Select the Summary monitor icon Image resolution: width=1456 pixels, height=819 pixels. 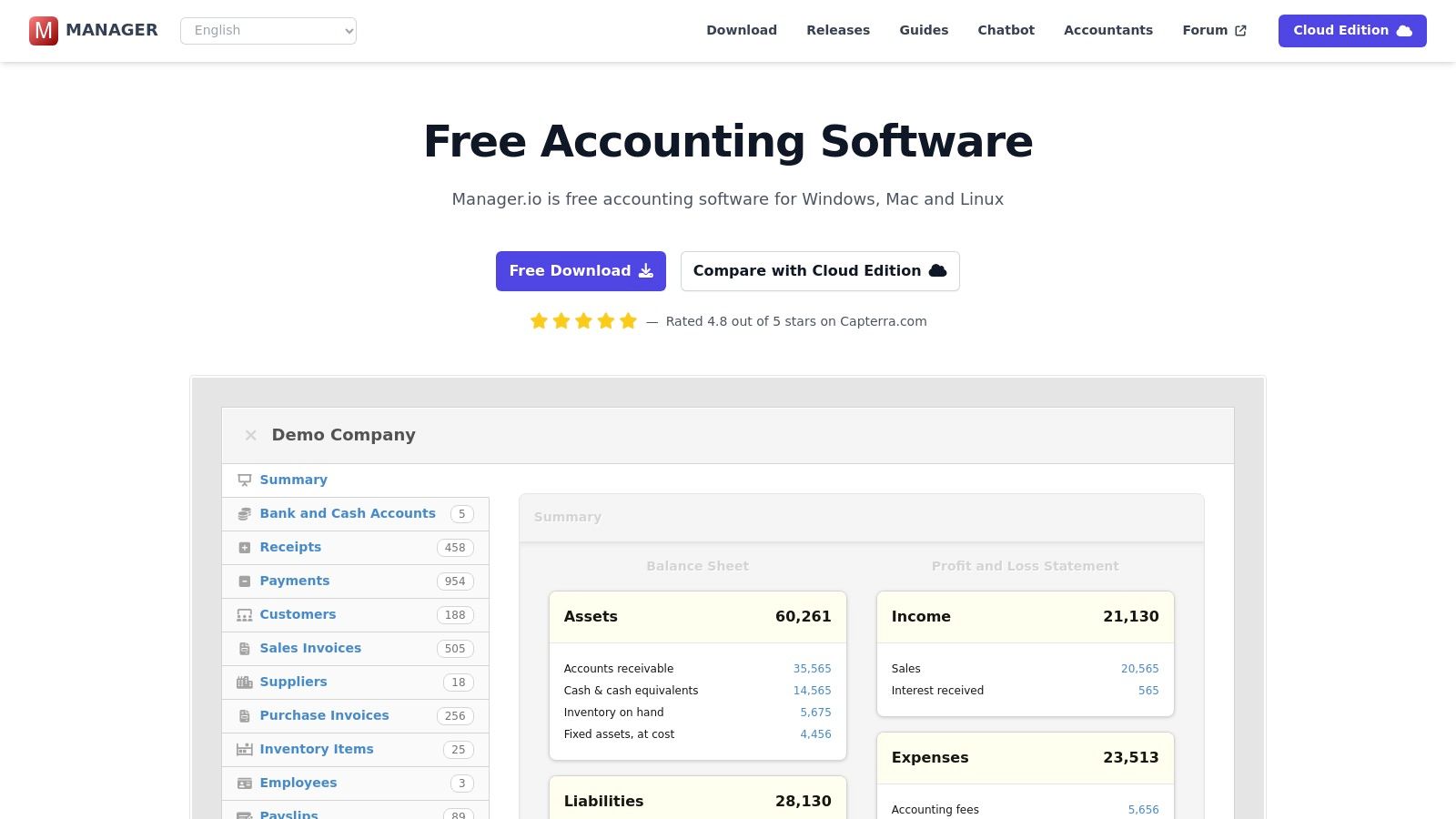(243, 480)
